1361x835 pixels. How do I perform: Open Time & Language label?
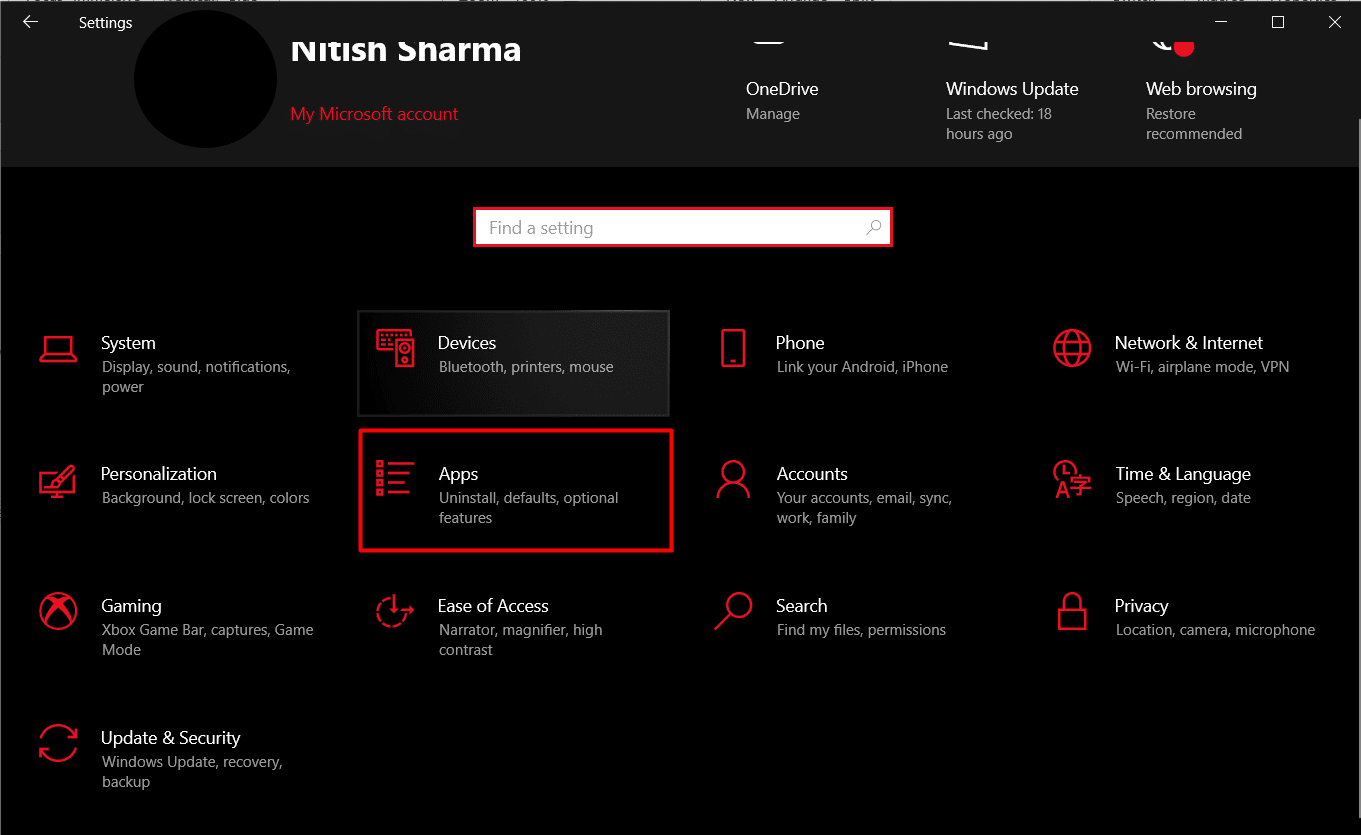tap(1183, 474)
